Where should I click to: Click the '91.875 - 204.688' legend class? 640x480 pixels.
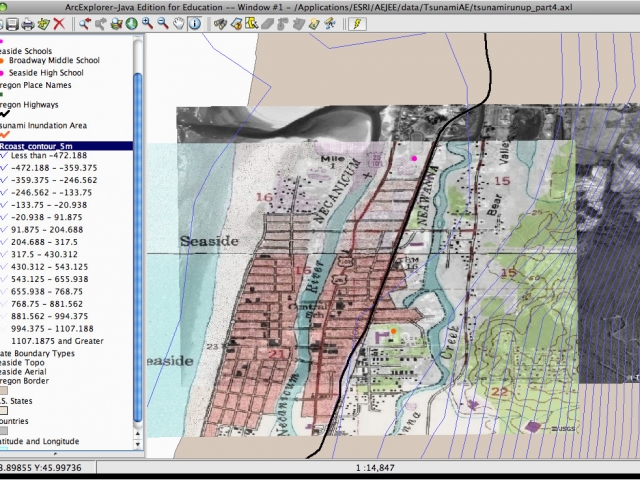click(x=47, y=230)
